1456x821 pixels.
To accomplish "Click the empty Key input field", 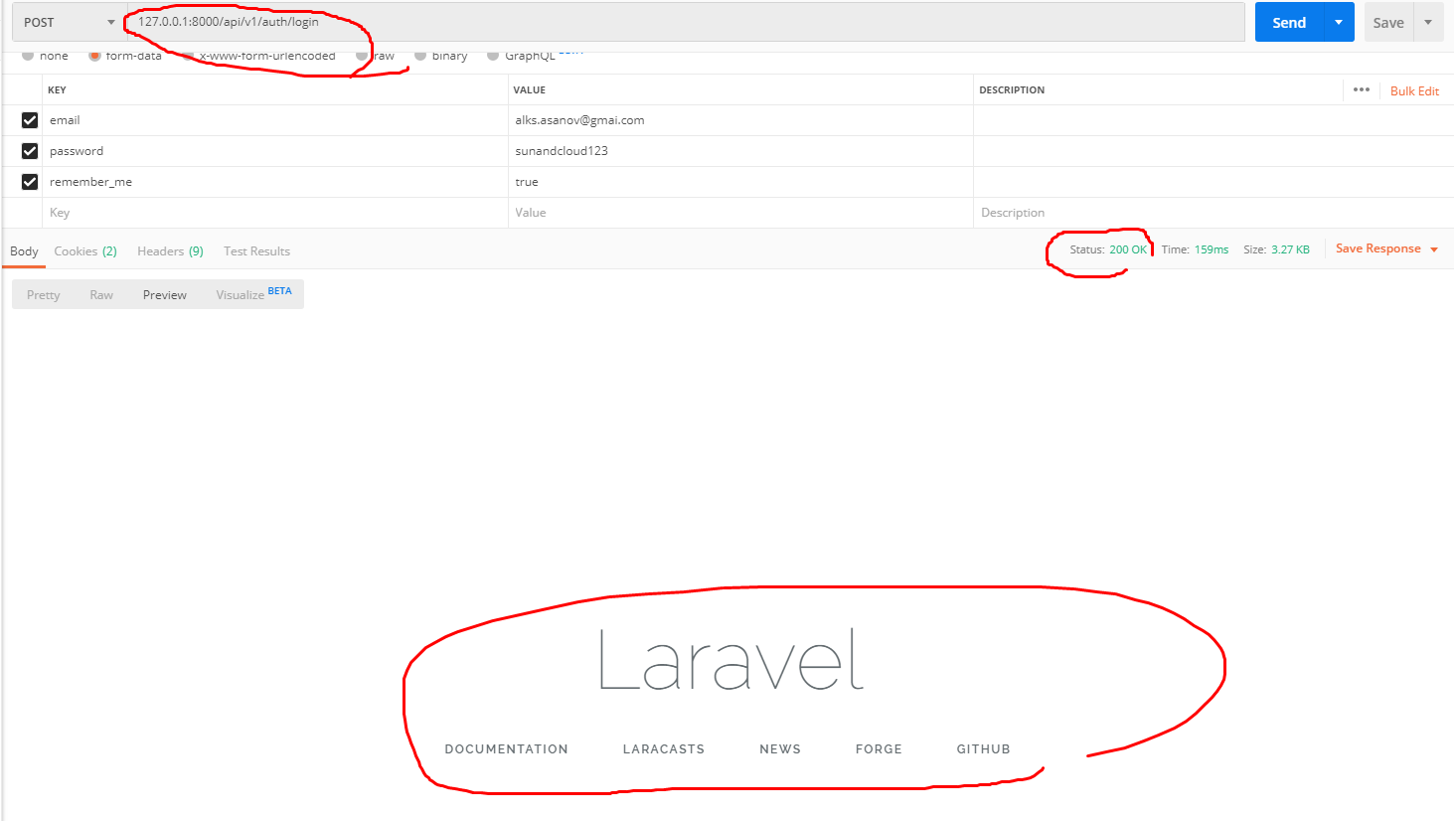I will click(x=275, y=213).
